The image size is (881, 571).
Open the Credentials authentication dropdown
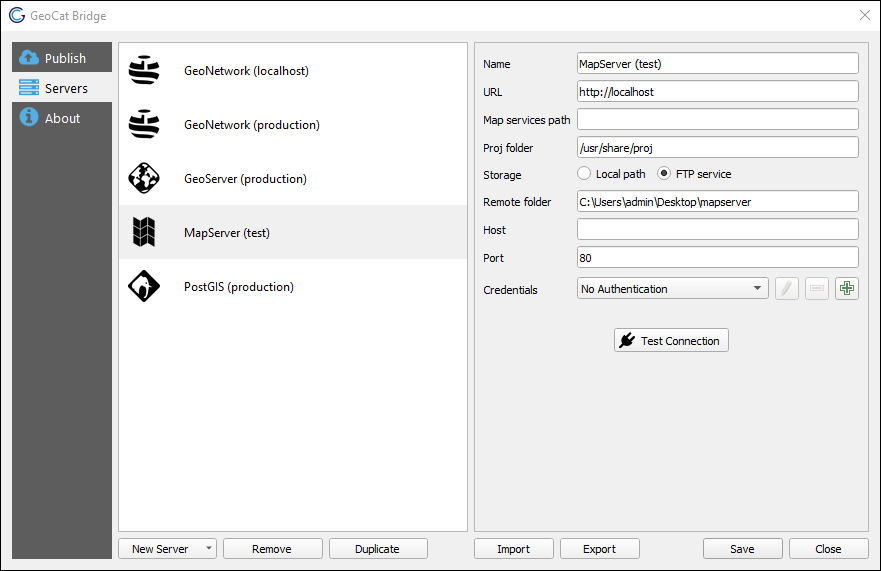pyautogui.click(x=672, y=289)
